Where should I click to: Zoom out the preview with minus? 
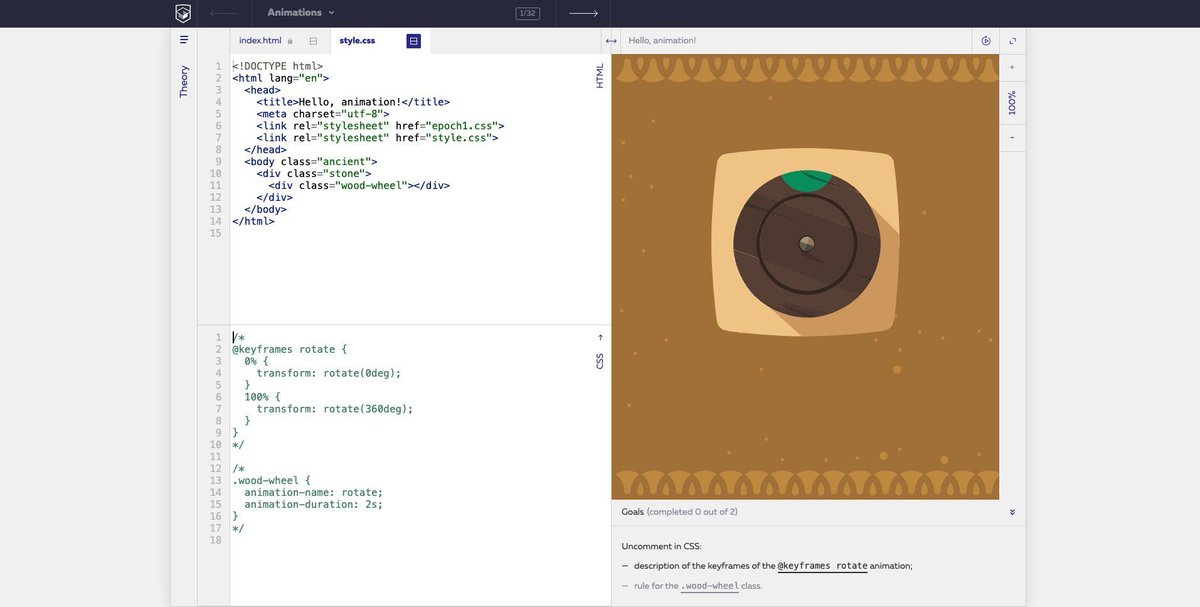pyautogui.click(x=1012, y=137)
